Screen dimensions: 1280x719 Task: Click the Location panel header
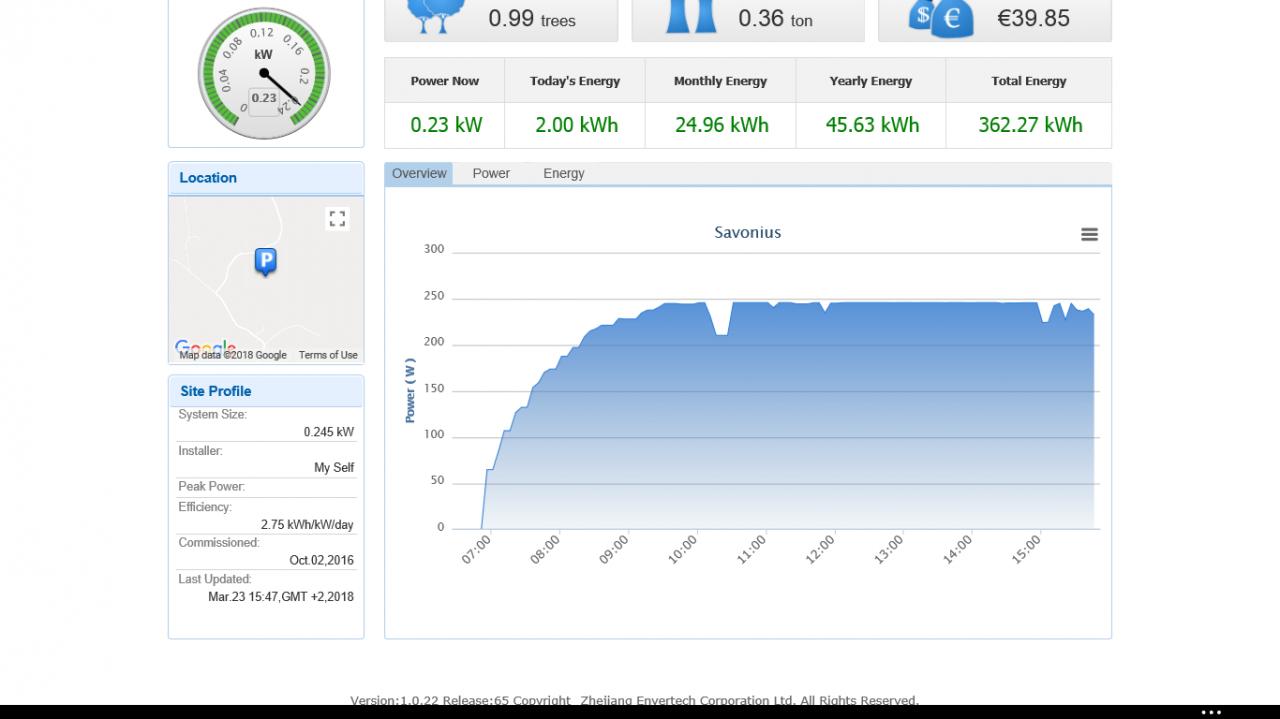coord(266,178)
